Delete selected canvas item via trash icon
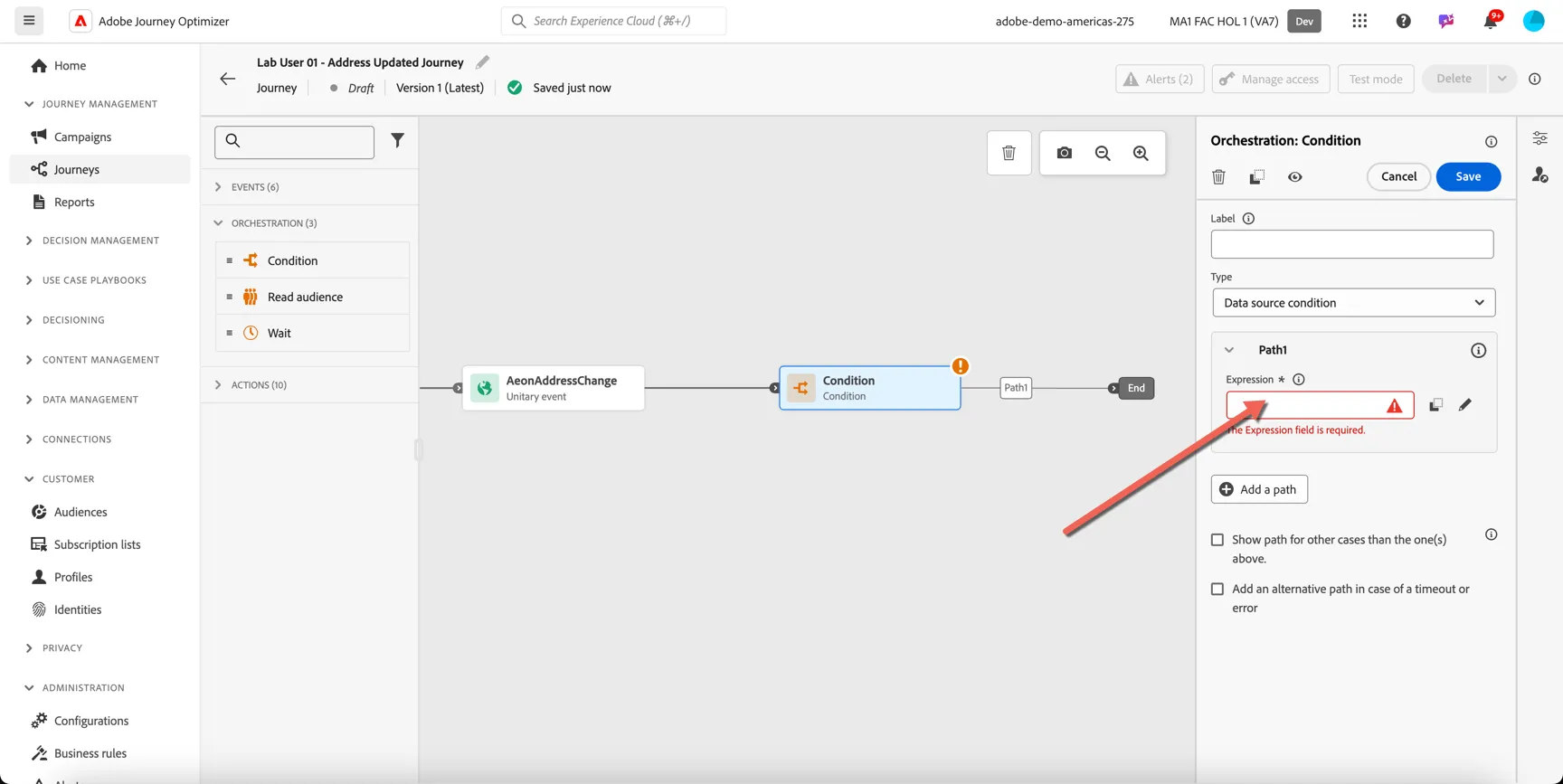 click(x=1009, y=153)
